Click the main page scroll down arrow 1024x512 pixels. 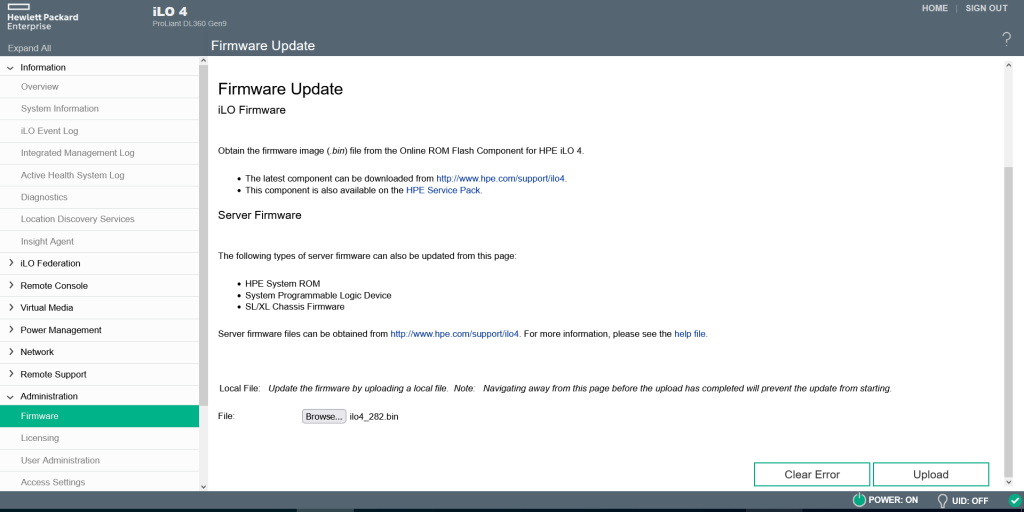[x=1008, y=481]
